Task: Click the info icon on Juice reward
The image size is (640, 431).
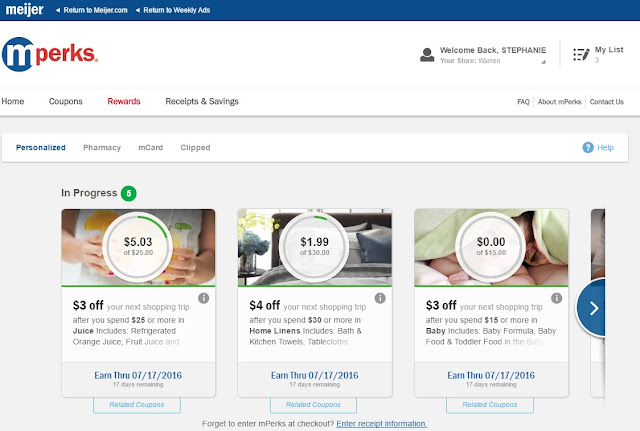Action: click(x=203, y=298)
